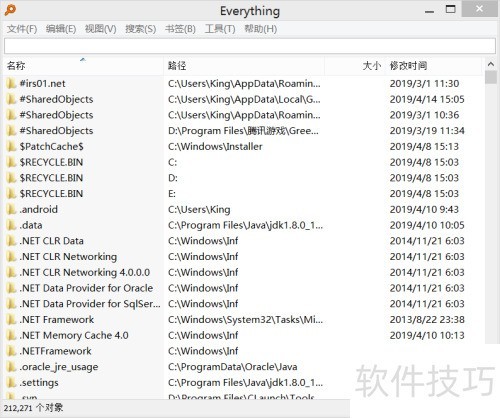Image resolution: width=500 pixels, height=418 pixels.
Task: Click the .NET CLR Data name text
Action: point(51,241)
